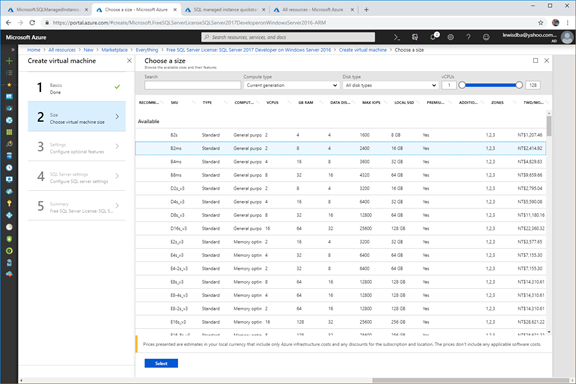
Task: Click the vCPUs maximum value box 128
Action: click(533, 85)
